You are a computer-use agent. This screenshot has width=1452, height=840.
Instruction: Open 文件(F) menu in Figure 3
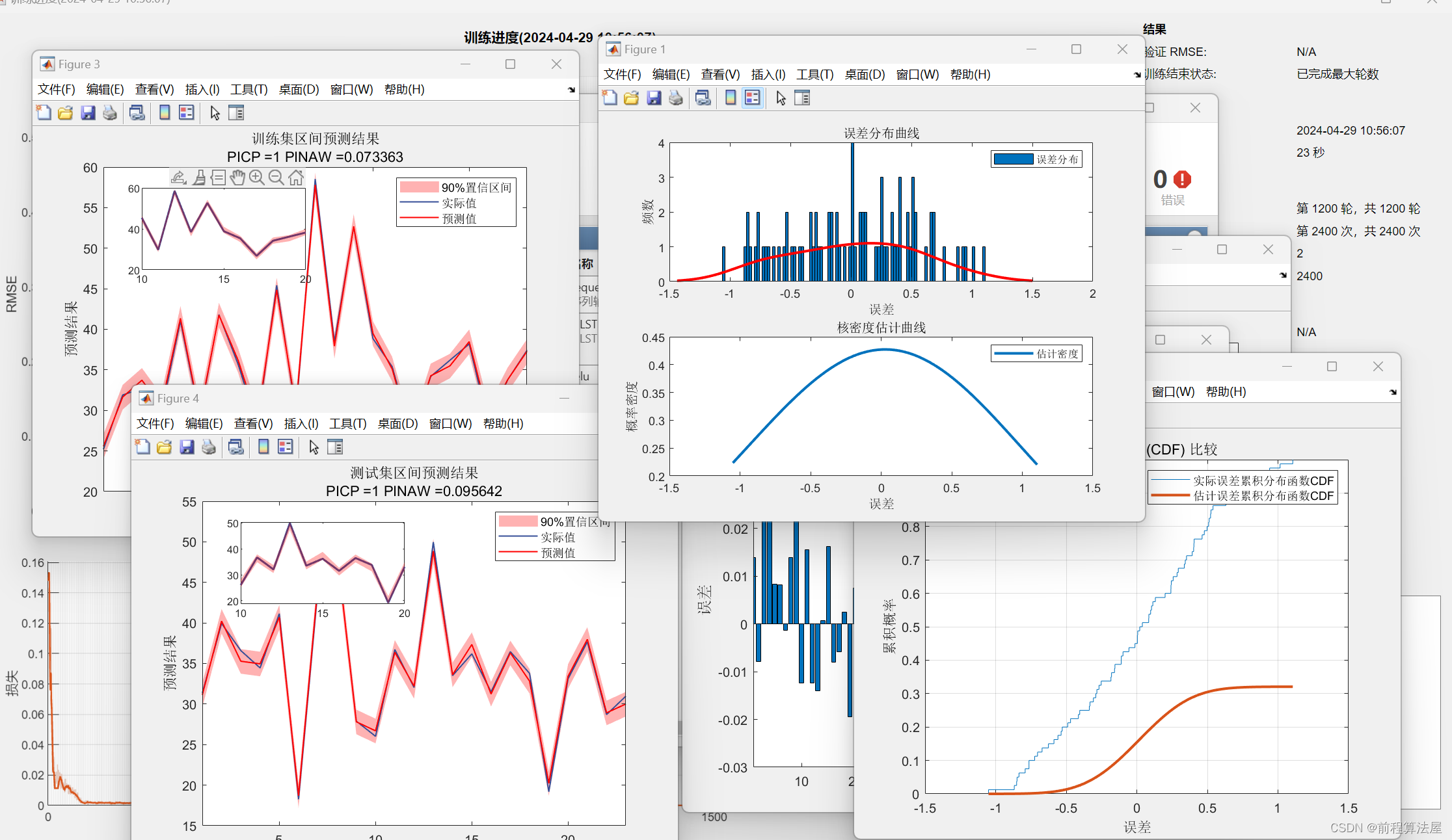pyautogui.click(x=57, y=89)
